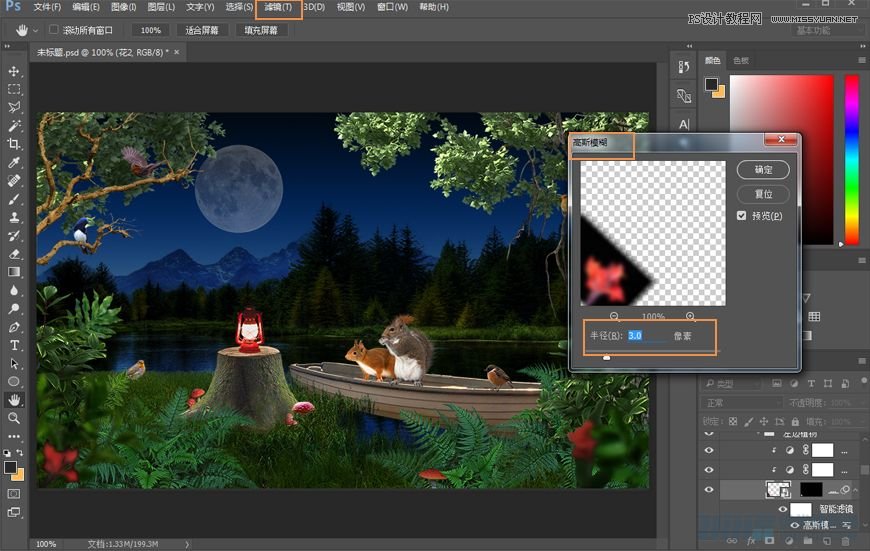Select the Rectangular Marquee tool
Screen dimensions: 870x551
[x=14, y=90]
